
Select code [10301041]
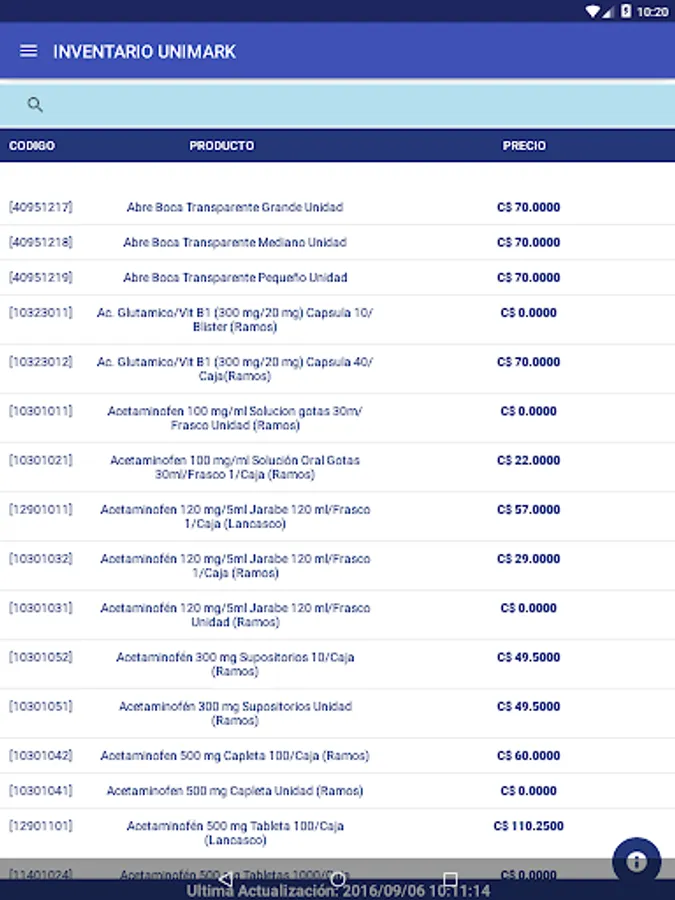(x=41, y=790)
